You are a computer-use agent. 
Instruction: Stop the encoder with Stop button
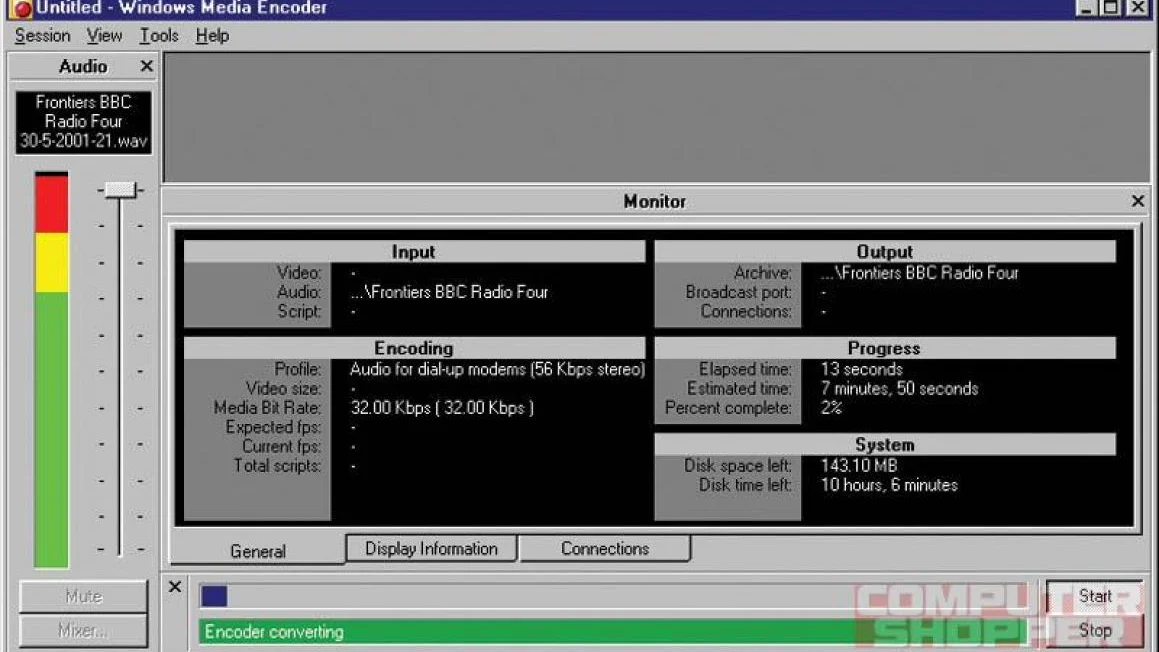point(1094,630)
